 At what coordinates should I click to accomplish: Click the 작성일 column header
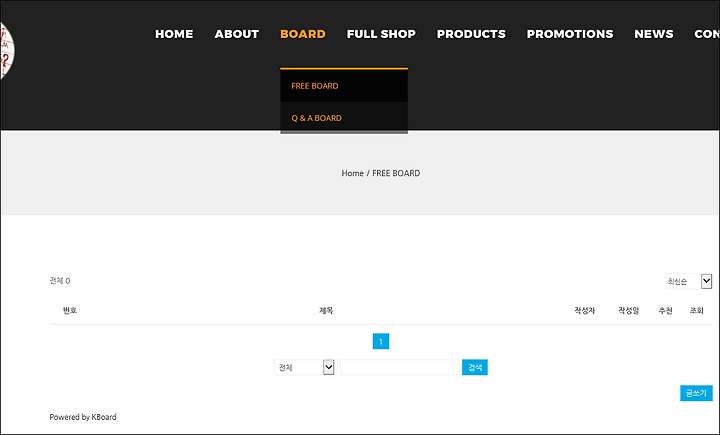[x=629, y=311]
